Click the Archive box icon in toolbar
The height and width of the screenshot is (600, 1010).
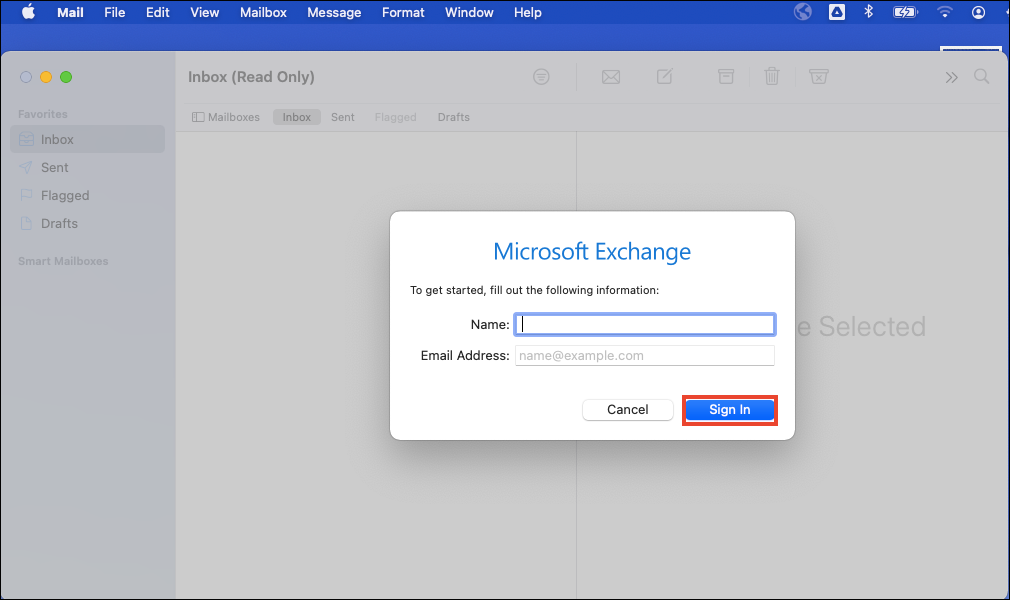coord(726,77)
